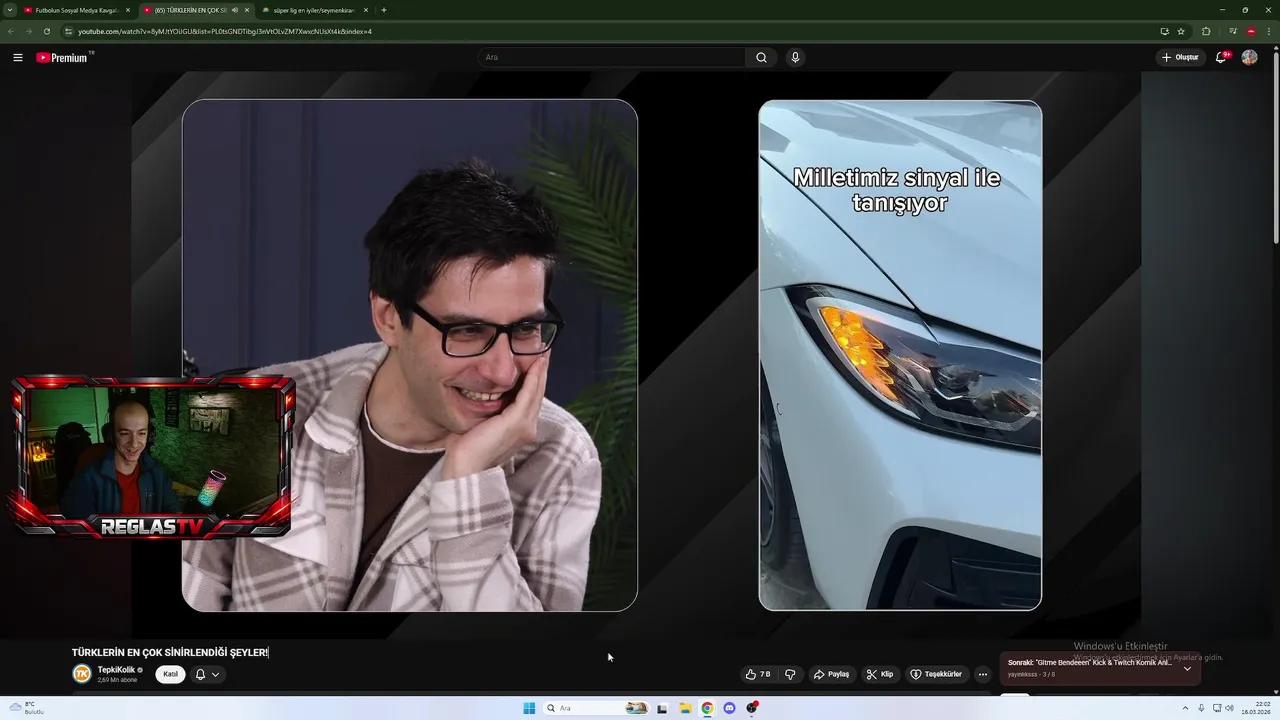Go forward in browser history
1280x720 pixels.
[x=28, y=31]
